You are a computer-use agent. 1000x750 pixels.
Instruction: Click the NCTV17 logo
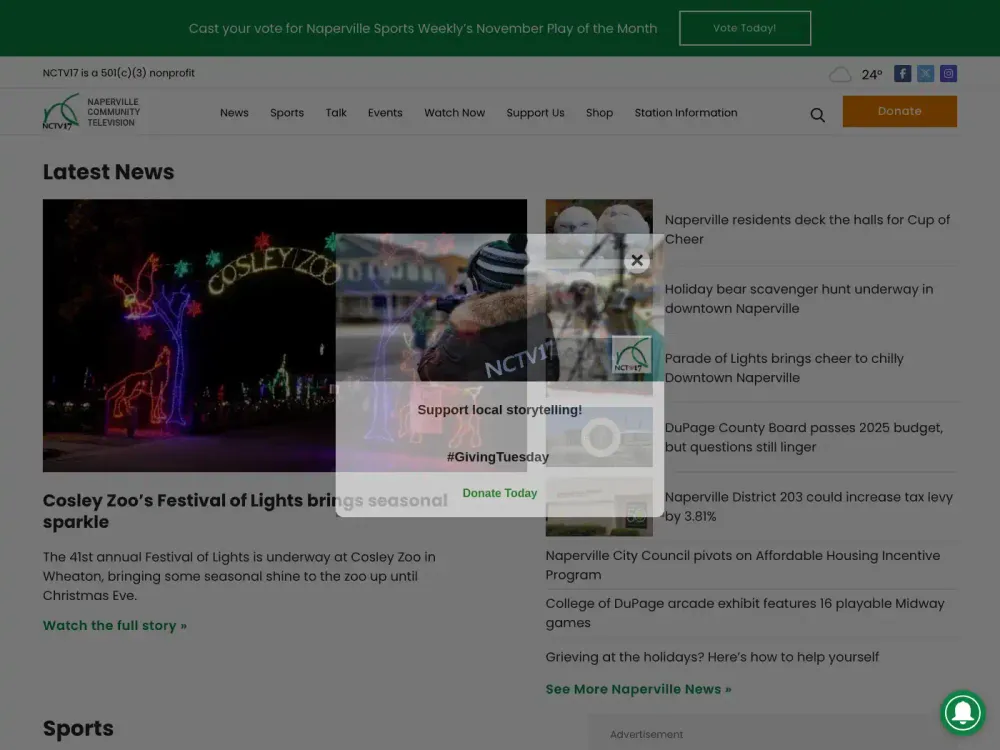point(90,111)
